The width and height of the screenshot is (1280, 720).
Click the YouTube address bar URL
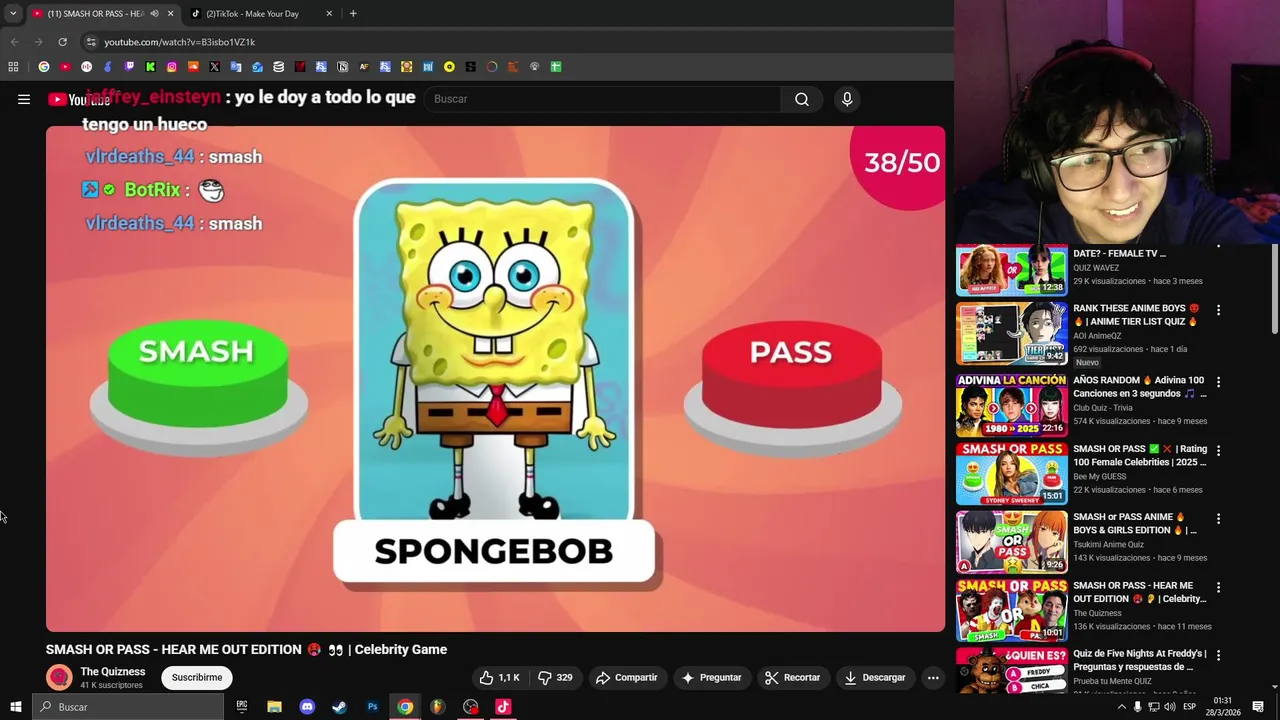180,42
